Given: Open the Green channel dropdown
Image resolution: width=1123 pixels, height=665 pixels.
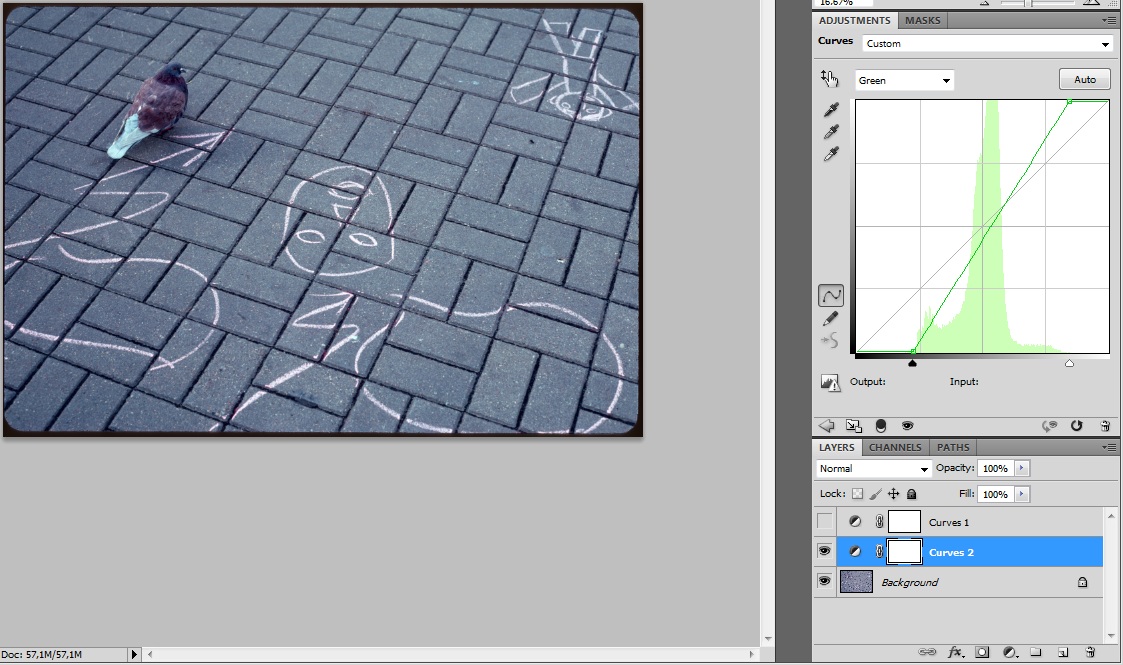Looking at the screenshot, I should pos(905,80).
